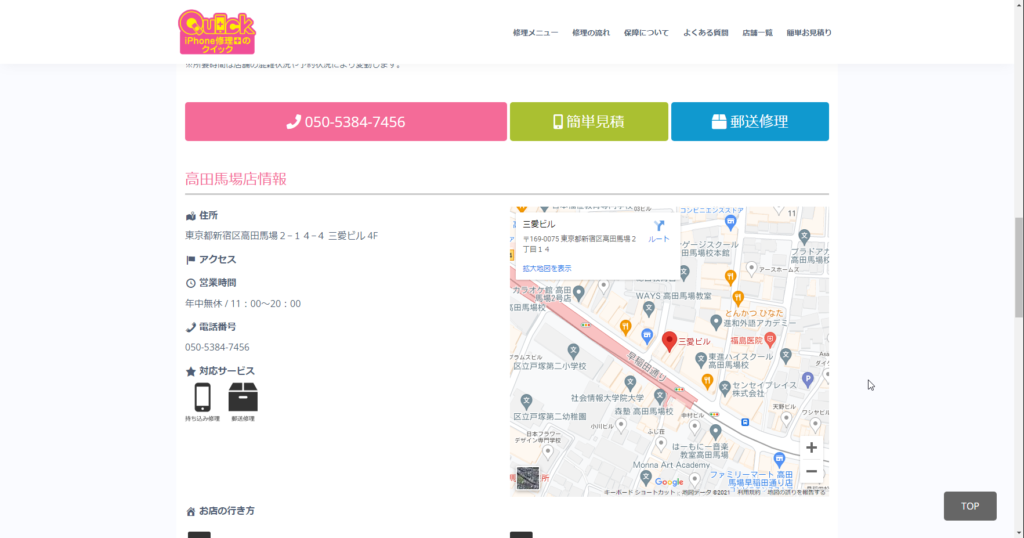Click the hours text 年中無休 / 11：00～20：00
This screenshot has height=538, width=1024.
click(243, 304)
